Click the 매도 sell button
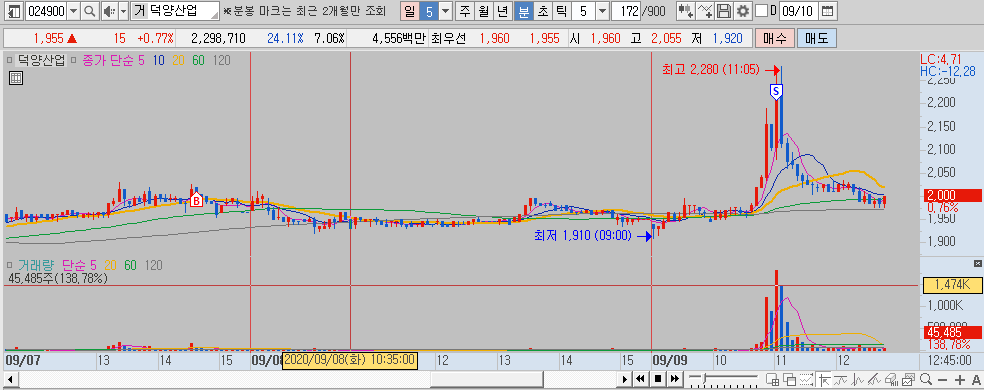 pyautogui.click(x=816, y=38)
